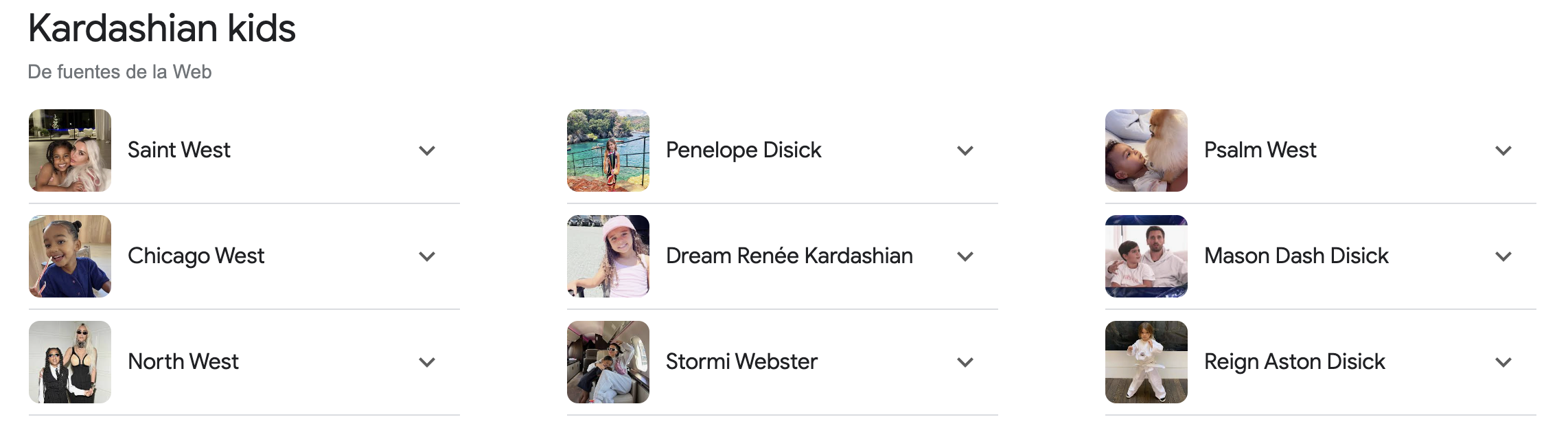Expand the Psalm West dropdown arrow
This screenshot has width=1568, height=426.
(1503, 150)
